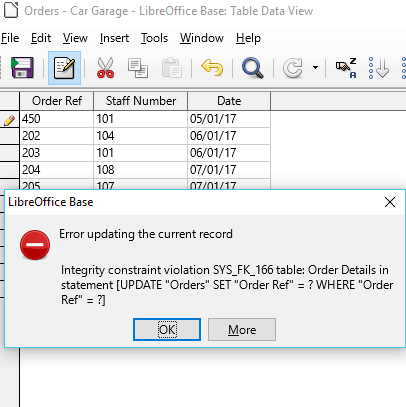Viewport: 406px width, 407px height.
Task: Open the Edit menu
Action: click(x=41, y=38)
